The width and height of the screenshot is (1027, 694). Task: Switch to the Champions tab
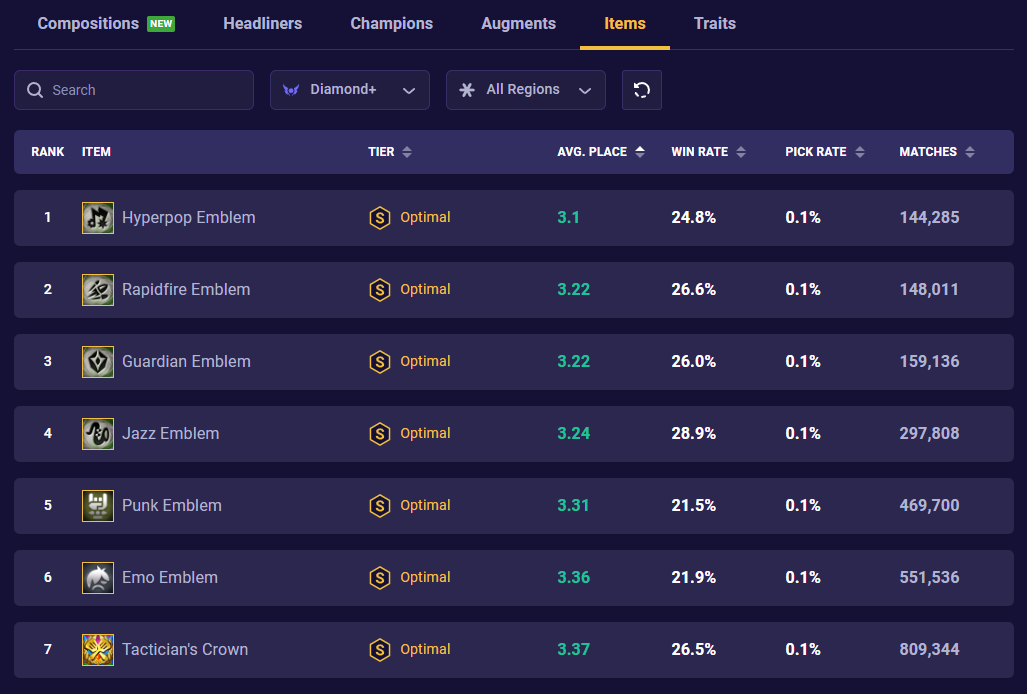tap(391, 23)
